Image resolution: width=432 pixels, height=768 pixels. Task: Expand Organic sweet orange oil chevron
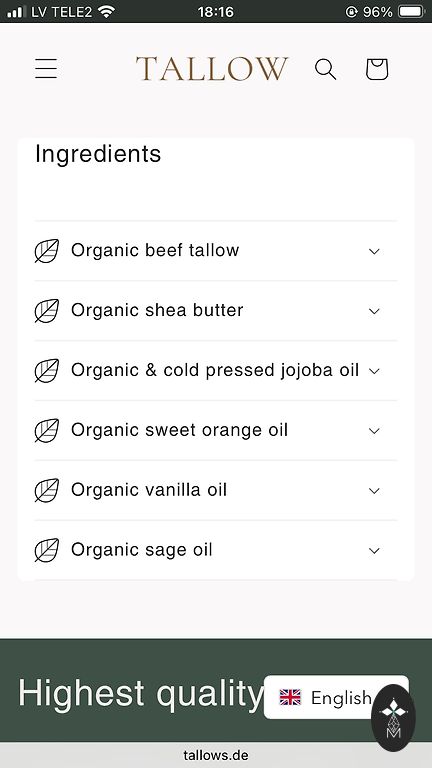(374, 431)
